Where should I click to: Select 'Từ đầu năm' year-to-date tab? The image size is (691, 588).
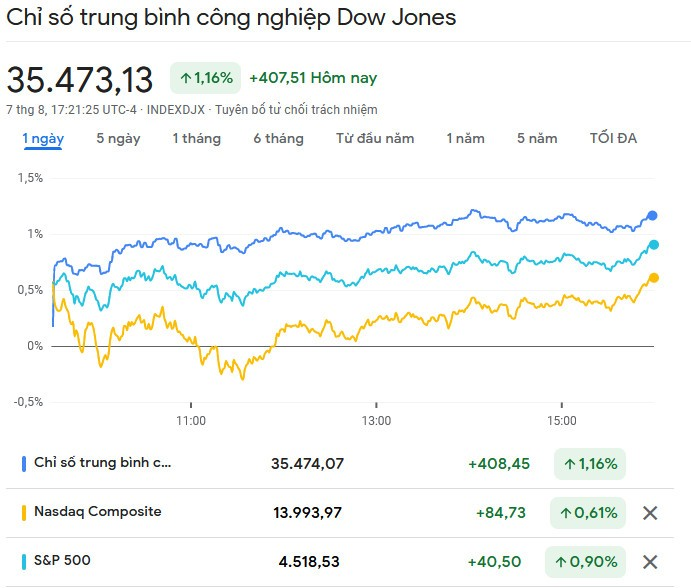pos(375,139)
